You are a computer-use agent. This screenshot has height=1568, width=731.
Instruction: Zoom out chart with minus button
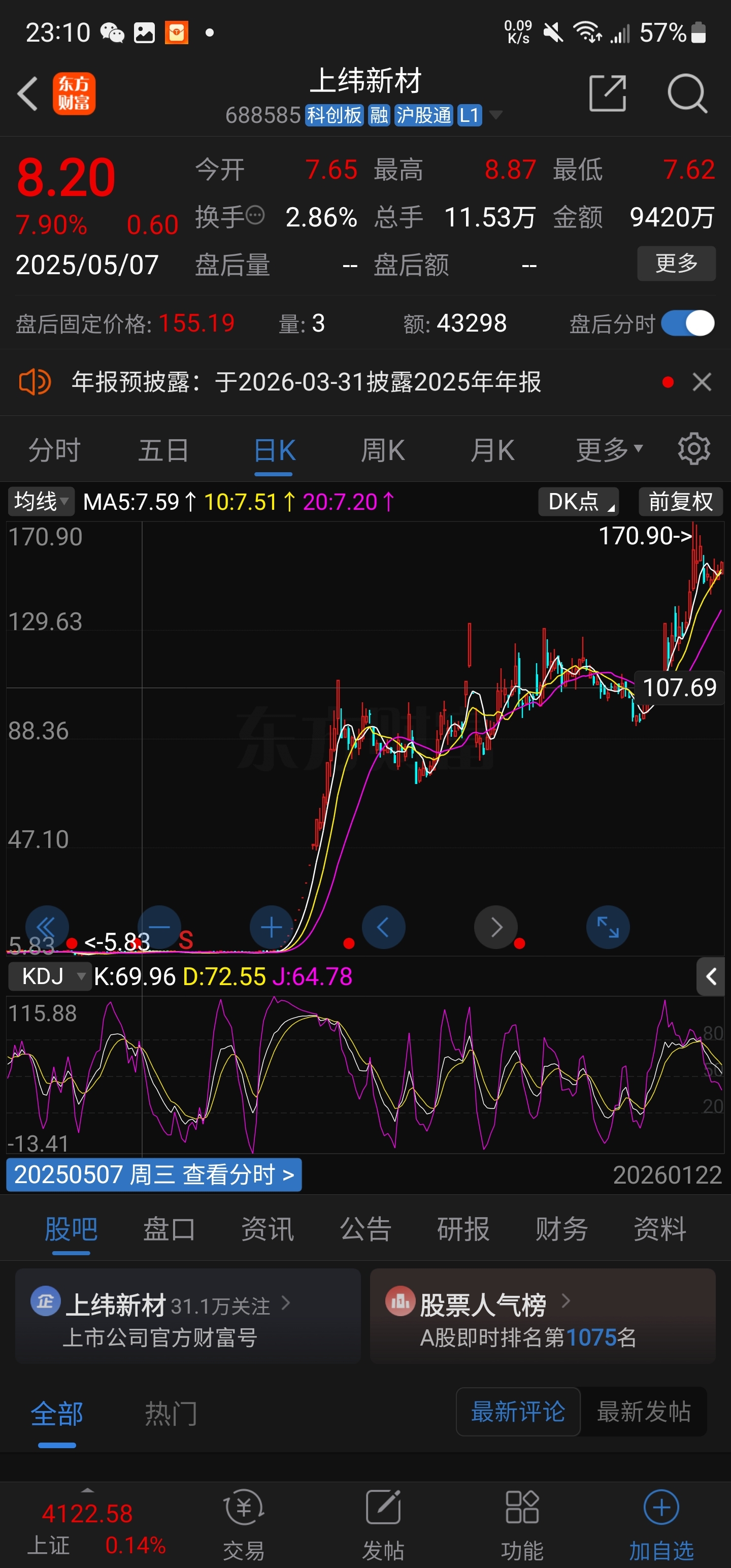[159, 927]
